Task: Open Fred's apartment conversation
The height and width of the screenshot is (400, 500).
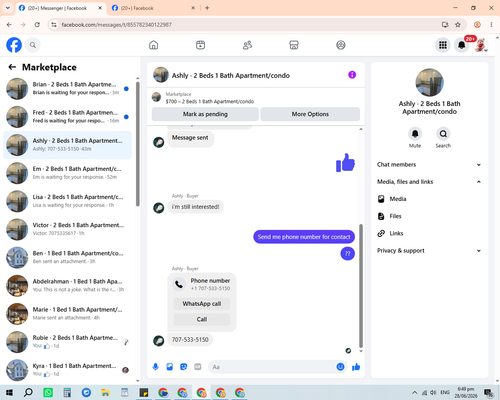Action: pyautogui.click(x=68, y=117)
